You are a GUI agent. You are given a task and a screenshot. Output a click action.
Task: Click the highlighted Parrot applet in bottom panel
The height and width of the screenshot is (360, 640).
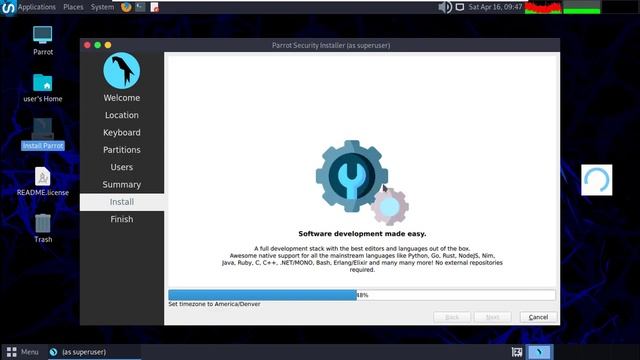pyautogui.click(x=539, y=352)
